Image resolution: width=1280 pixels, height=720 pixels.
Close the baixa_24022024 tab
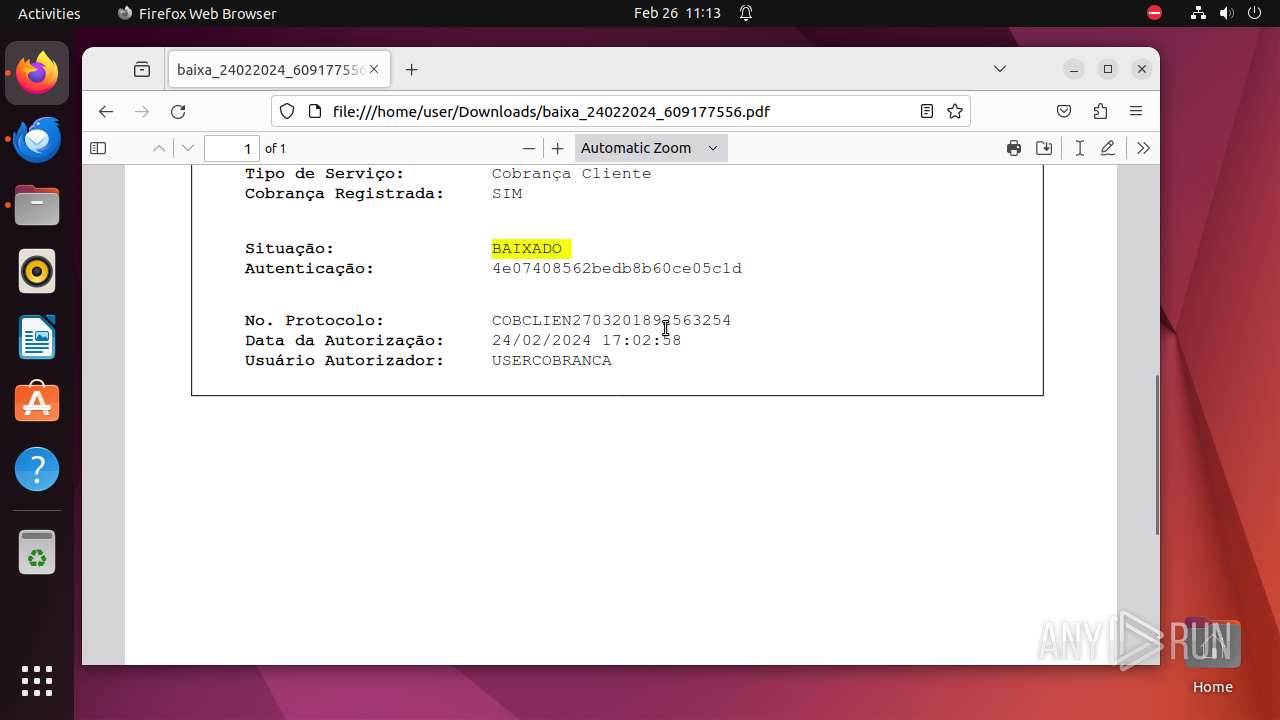tap(374, 70)
